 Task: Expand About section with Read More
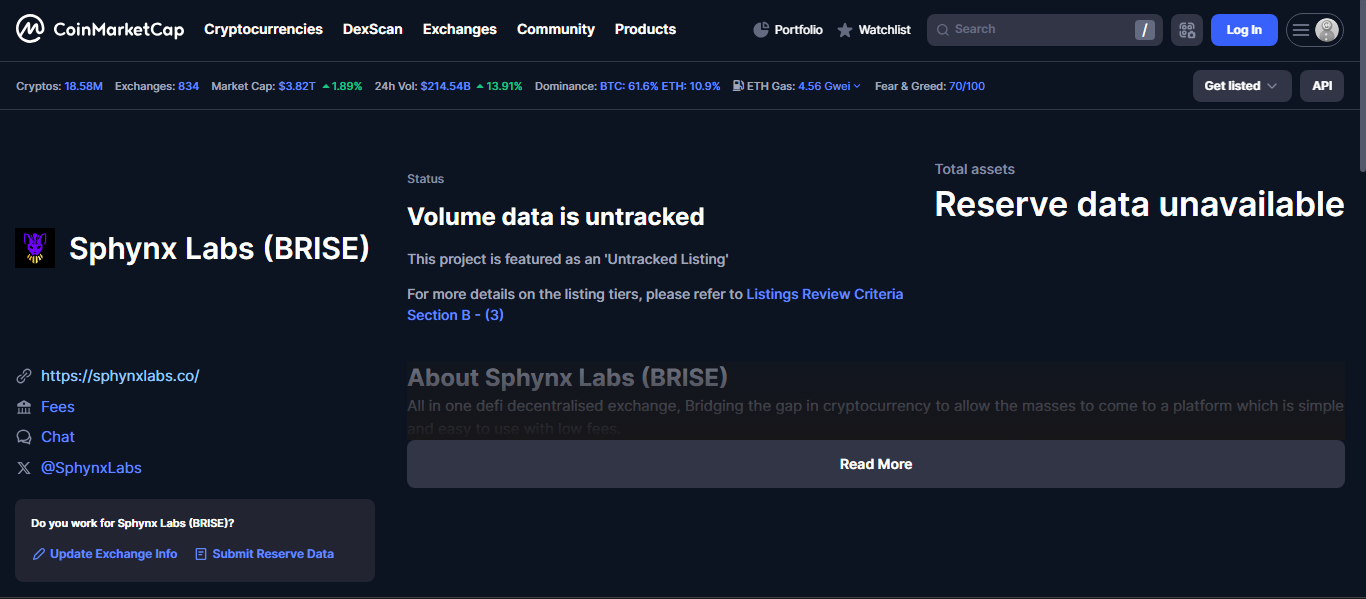pos(875,464)
